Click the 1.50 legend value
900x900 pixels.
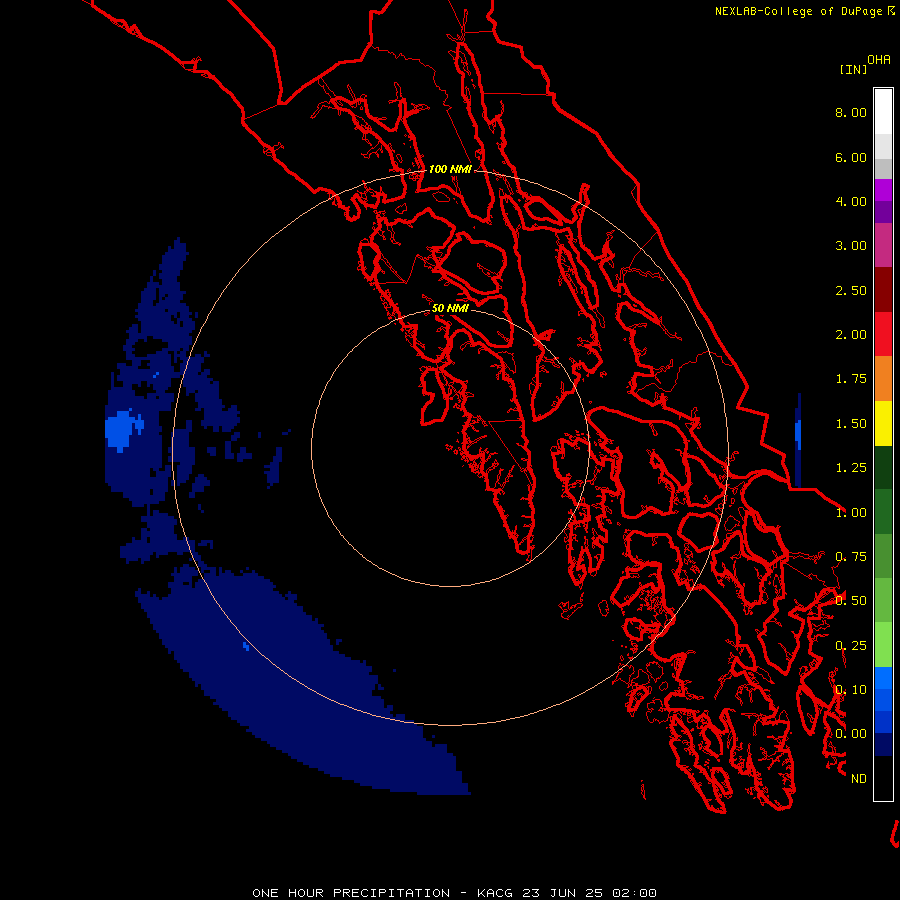tap(851, 424)
